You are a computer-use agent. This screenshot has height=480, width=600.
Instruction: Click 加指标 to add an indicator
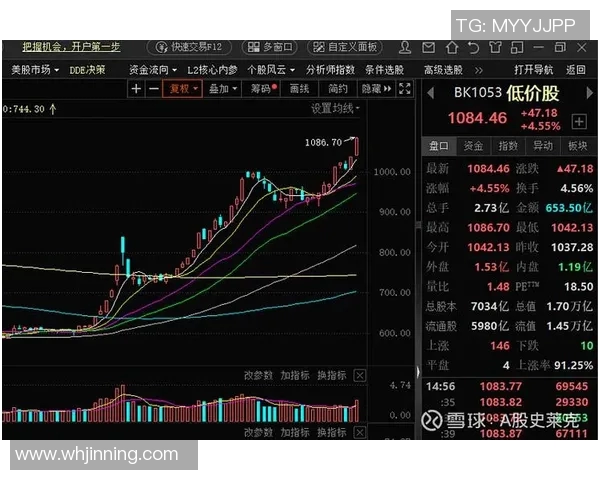click(x=294, y=375)
